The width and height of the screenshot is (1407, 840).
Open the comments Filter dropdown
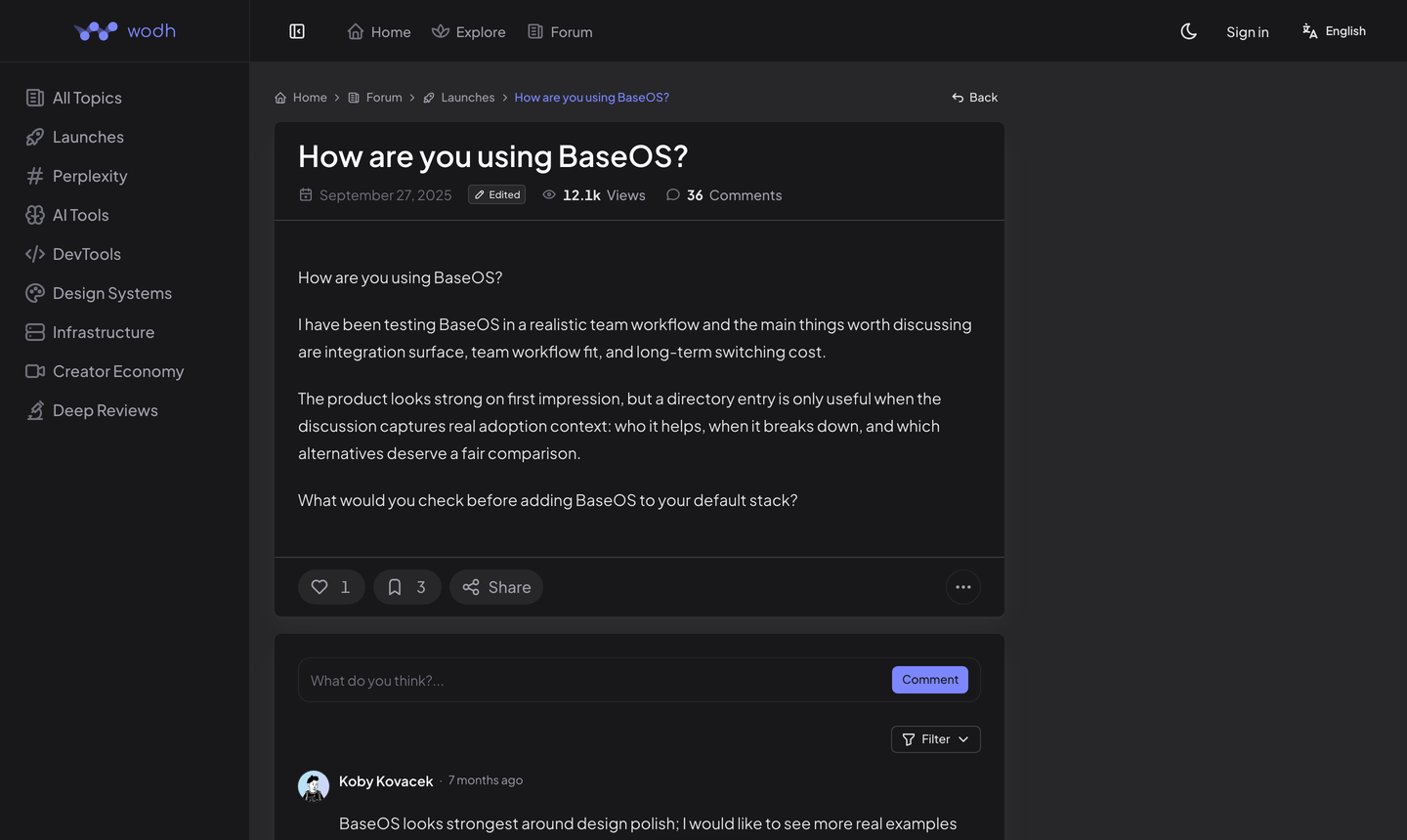click(x=936, y=739)
